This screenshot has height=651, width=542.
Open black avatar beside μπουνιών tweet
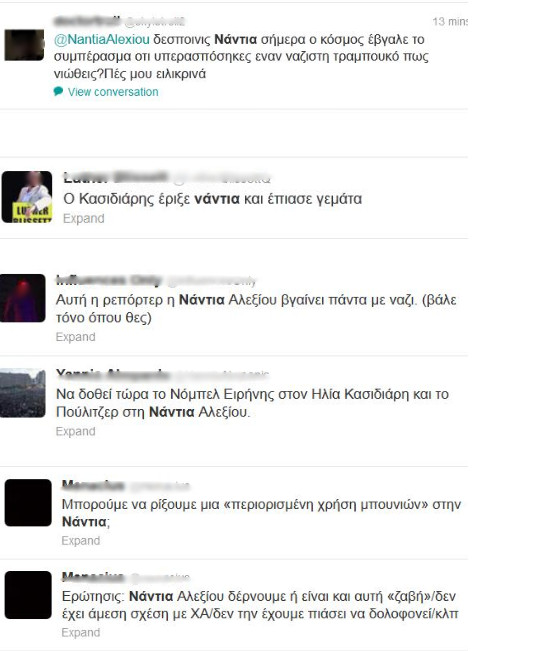(x=28, y=503)
